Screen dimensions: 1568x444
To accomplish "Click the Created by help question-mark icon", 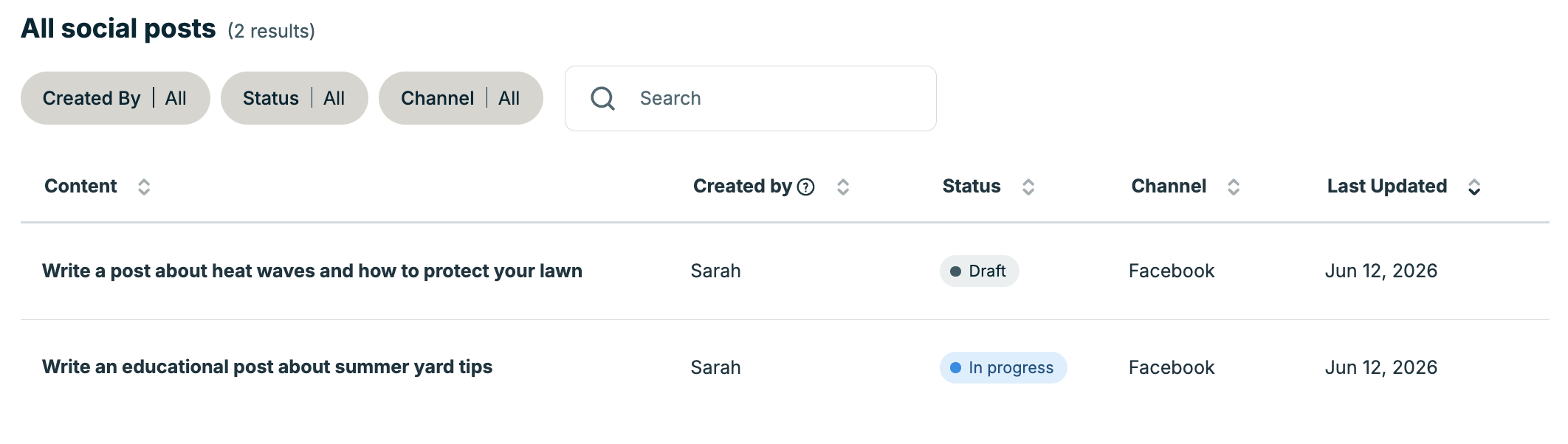I will [806, 187].
